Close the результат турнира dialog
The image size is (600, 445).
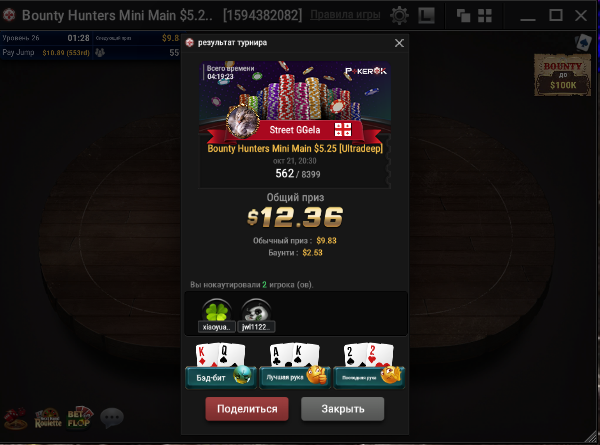(399, 43)
